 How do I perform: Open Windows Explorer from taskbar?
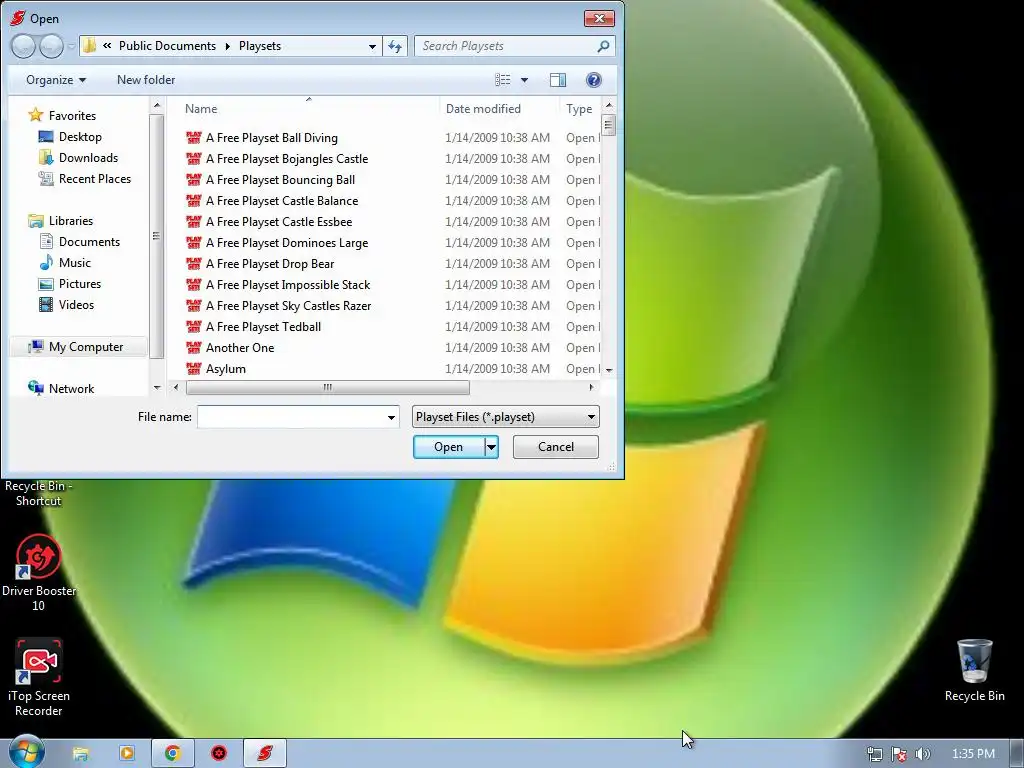(80, 754)
